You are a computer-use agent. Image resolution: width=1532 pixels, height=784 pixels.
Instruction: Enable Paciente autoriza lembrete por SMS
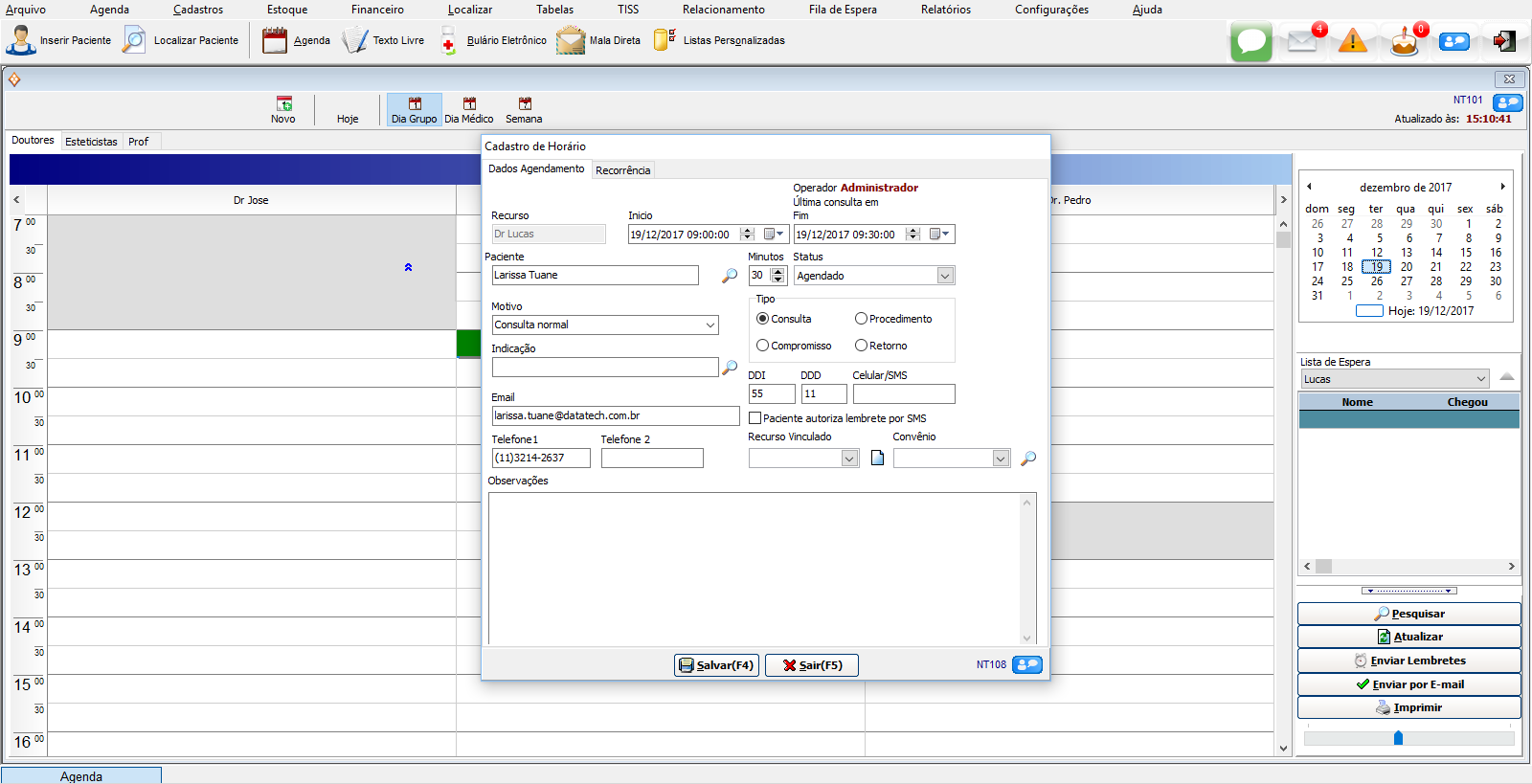pyautogui.click(x=755, y=418)
